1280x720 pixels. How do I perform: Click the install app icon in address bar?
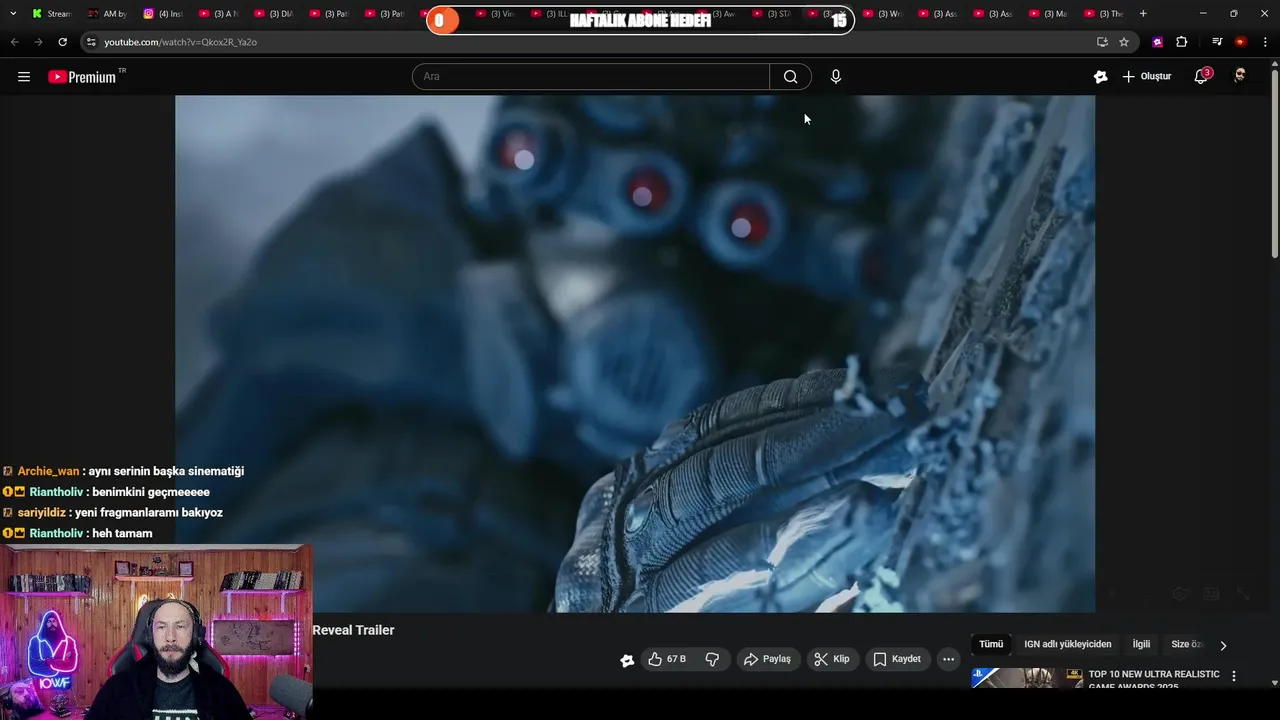pyautogui.click(x=1102, y=42)
